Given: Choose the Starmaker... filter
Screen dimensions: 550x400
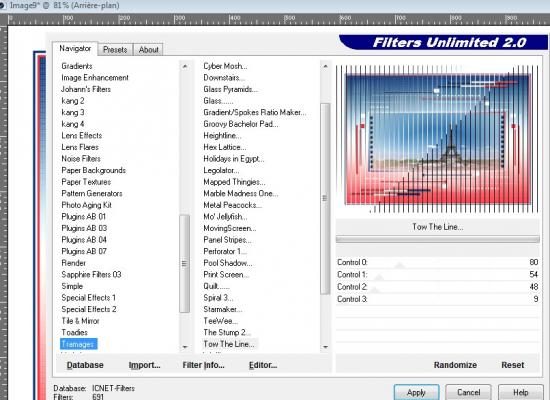Looking at the screenshot, I should 222,309.
